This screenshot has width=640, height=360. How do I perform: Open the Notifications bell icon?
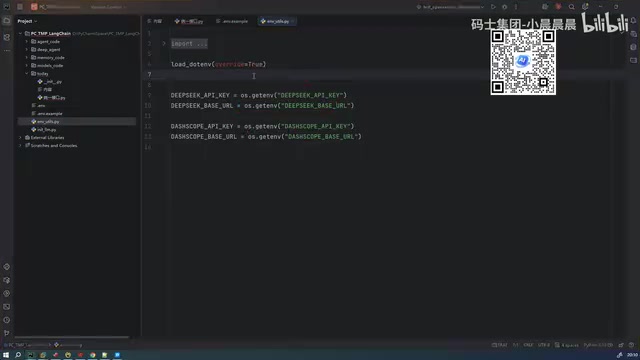point(633,20)
